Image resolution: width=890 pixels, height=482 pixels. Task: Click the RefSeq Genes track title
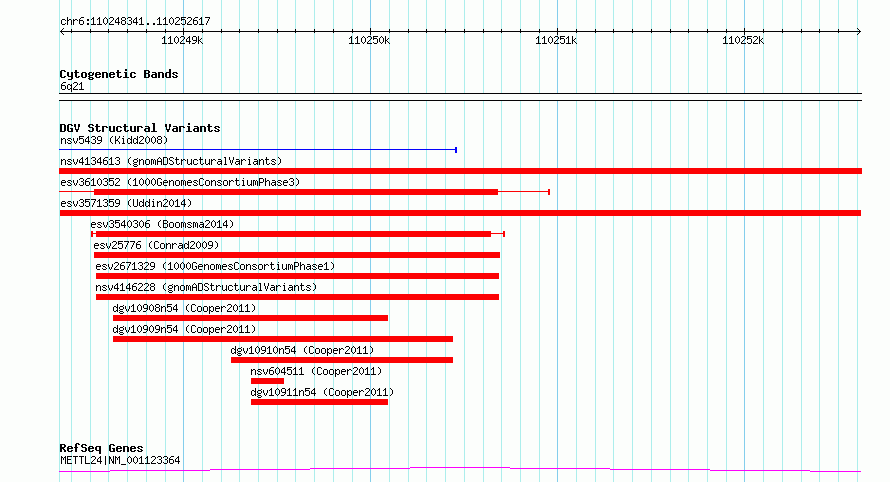coord(101,448)
